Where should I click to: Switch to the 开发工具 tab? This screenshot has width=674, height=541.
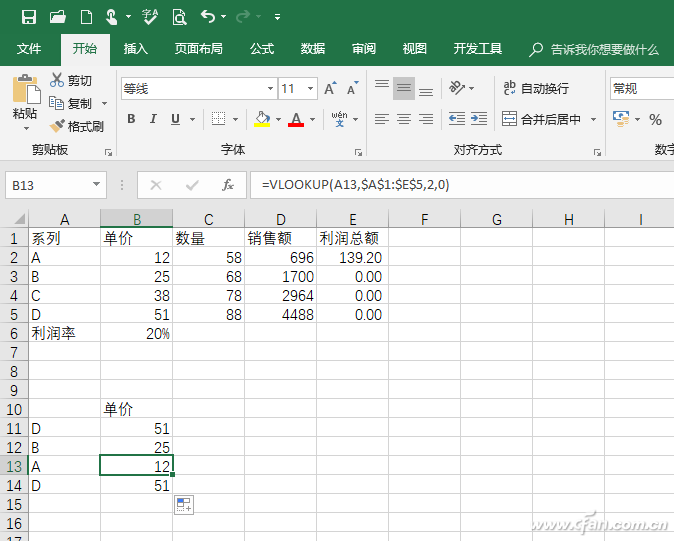coord(478,49)
